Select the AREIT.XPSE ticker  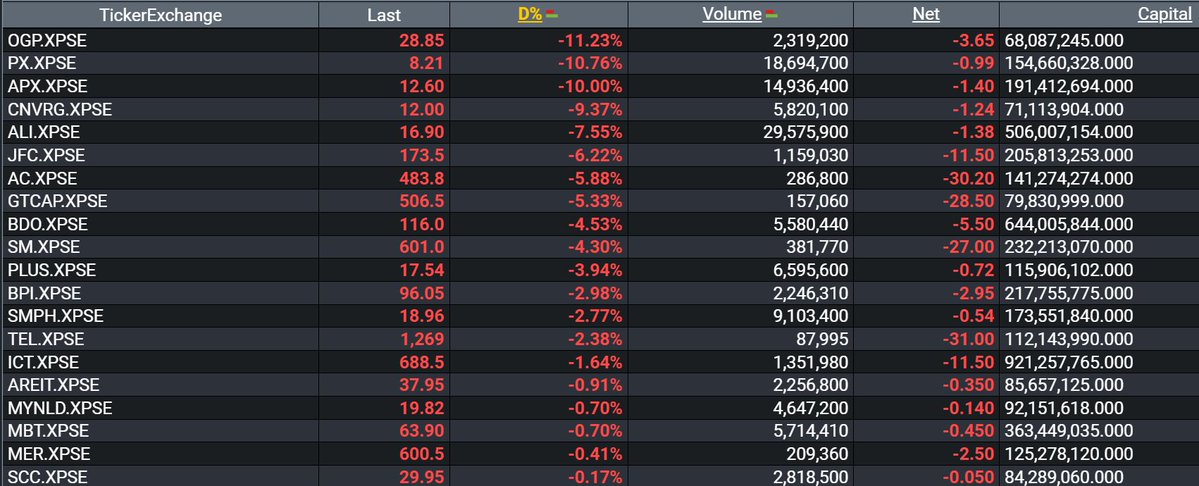coord(54,384)
